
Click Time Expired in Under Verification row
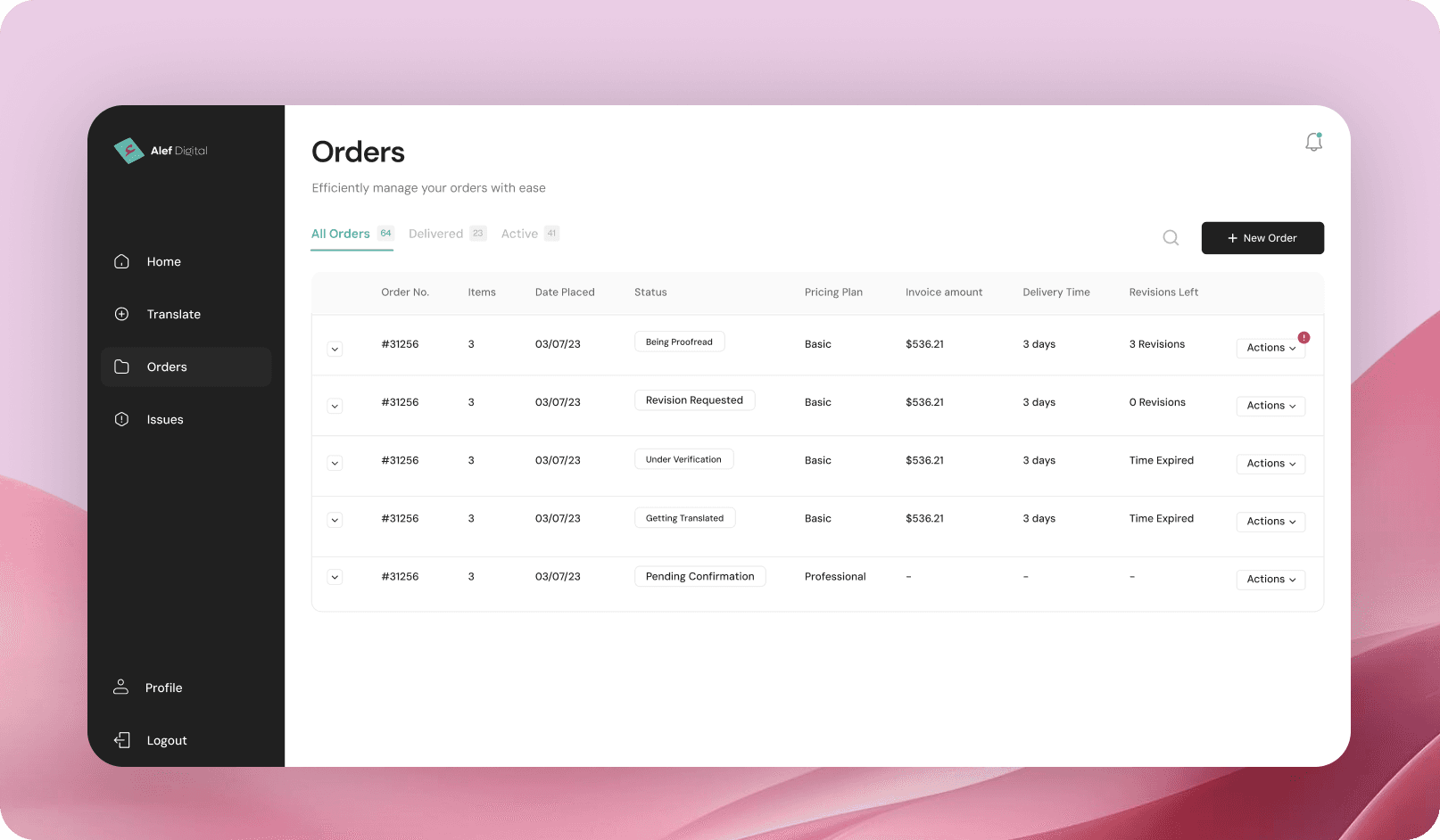click(1161, 460)
